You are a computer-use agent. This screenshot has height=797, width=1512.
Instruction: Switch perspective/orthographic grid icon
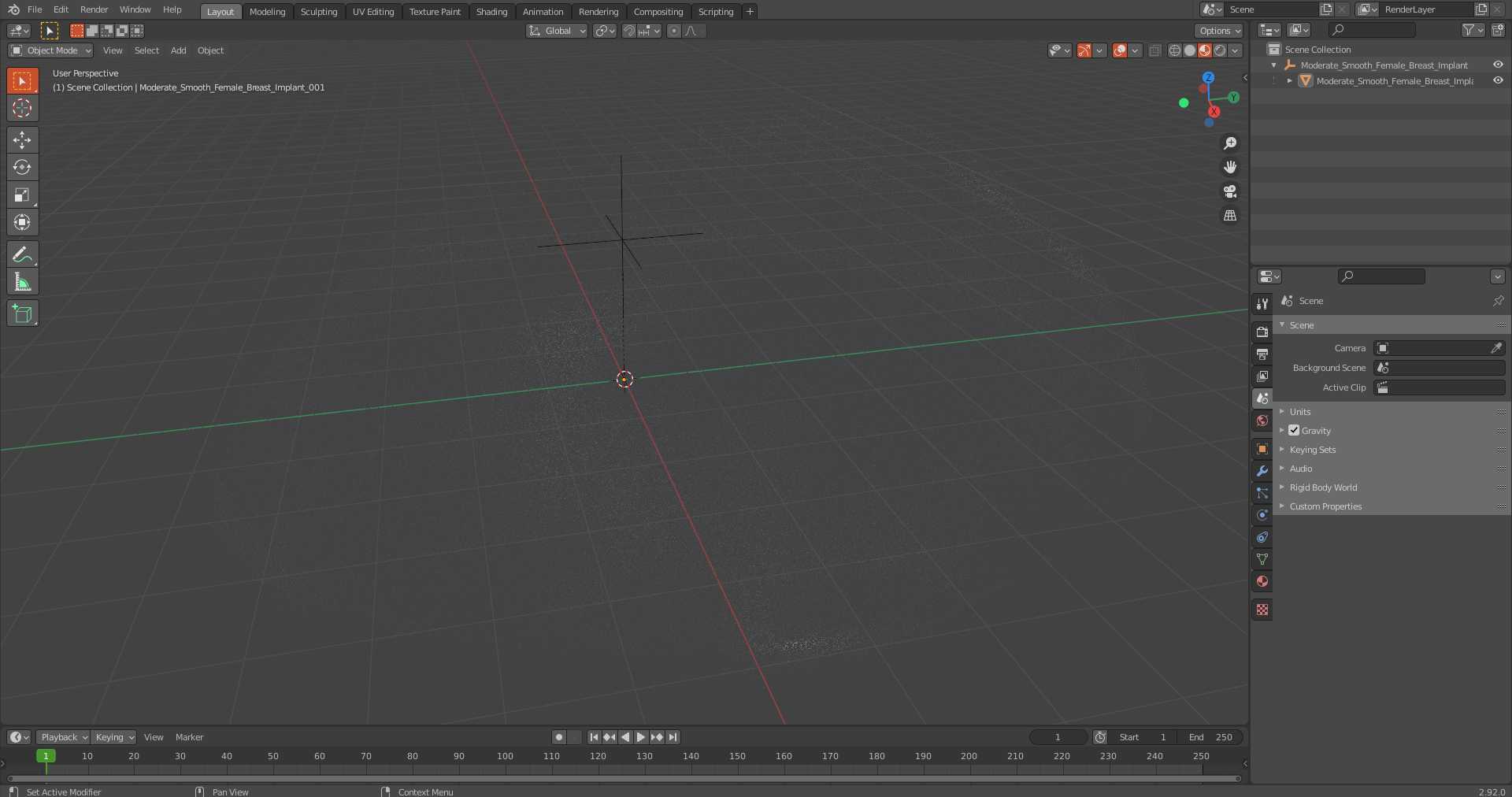(1230, 215)
